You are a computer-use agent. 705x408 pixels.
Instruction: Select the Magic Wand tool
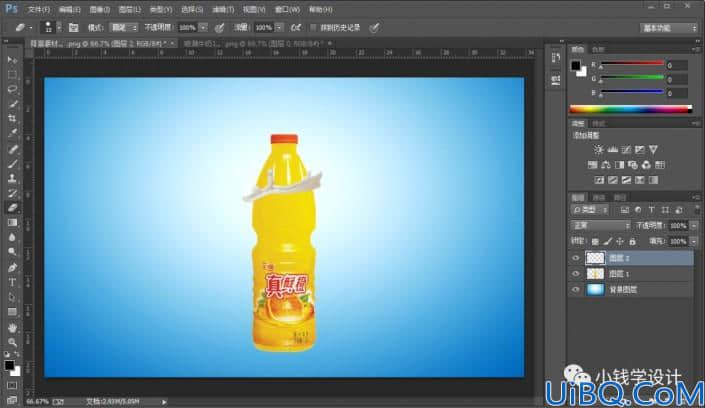click(x=12, y=104)
